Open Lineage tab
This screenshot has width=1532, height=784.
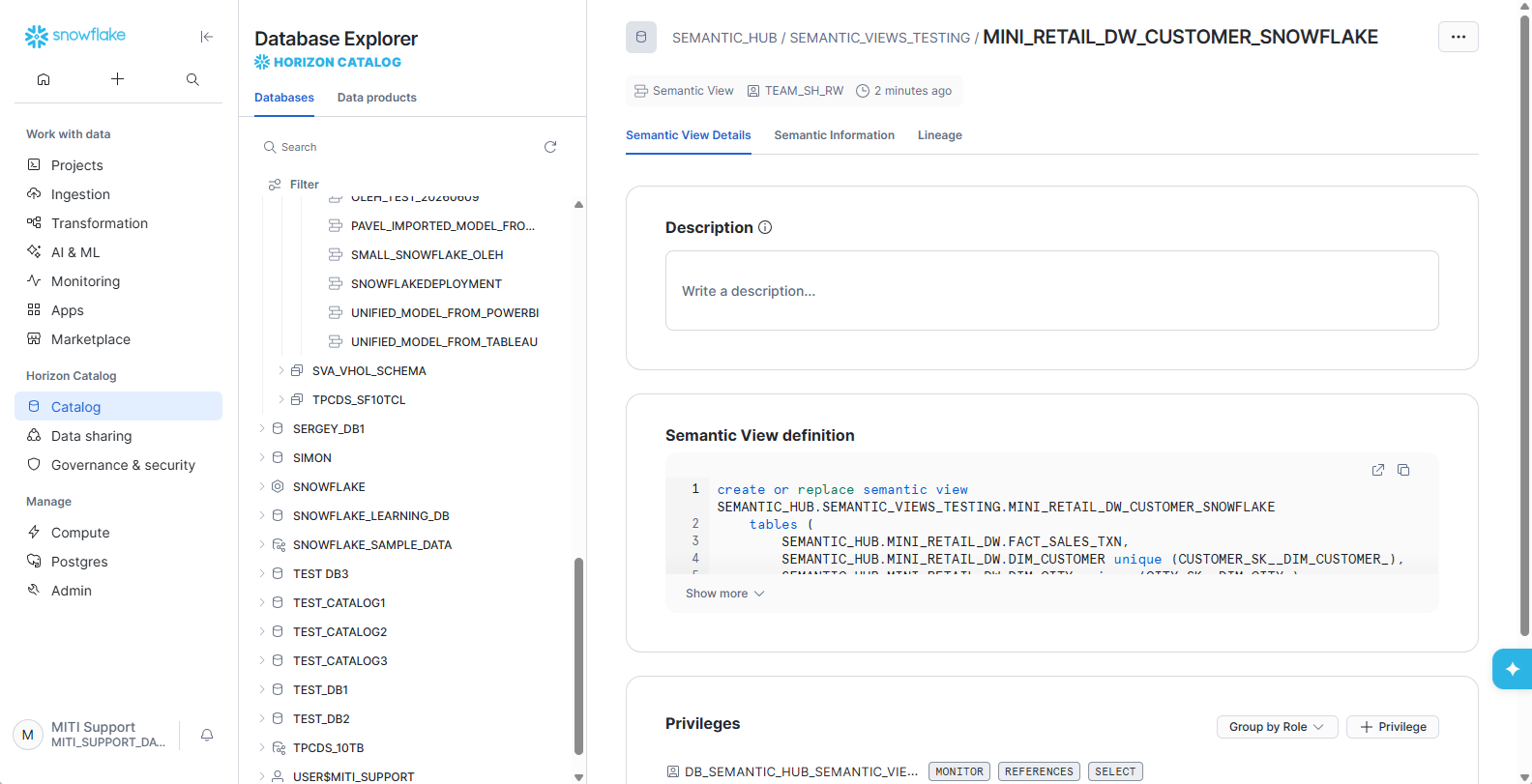(x=940, y=135)
